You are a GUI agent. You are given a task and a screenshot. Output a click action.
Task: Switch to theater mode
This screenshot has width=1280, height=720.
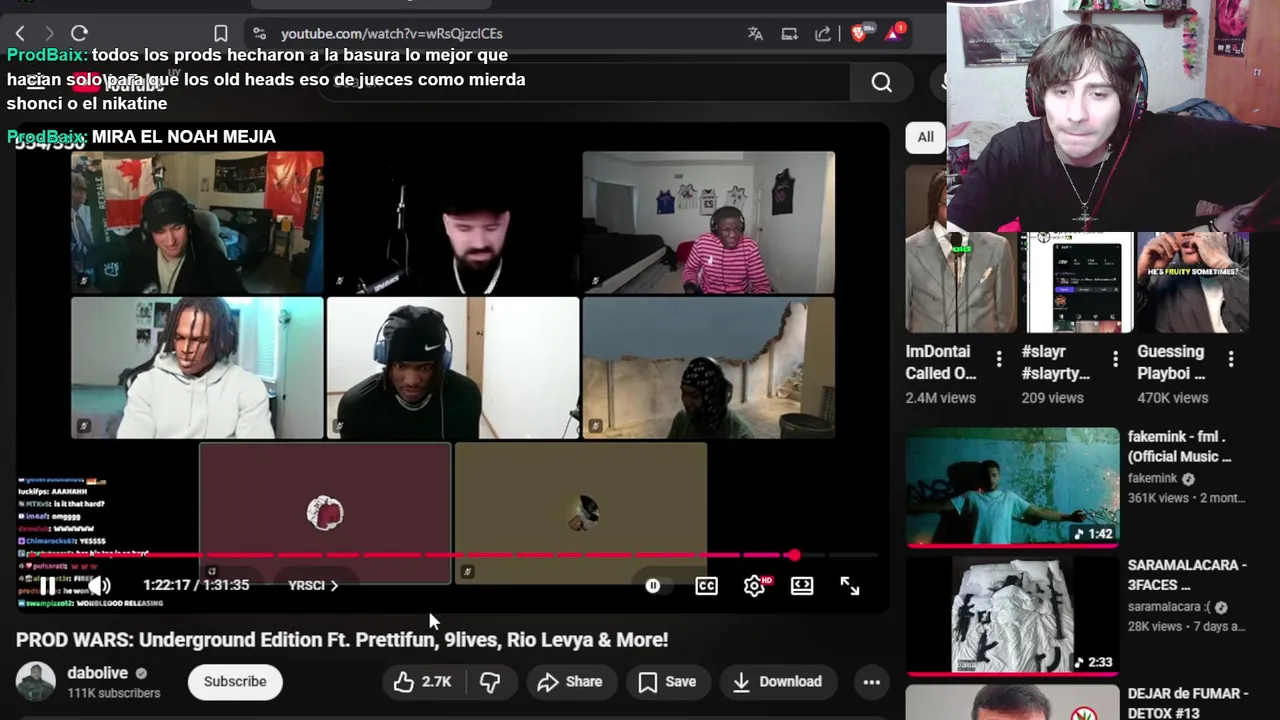[802, 586]
